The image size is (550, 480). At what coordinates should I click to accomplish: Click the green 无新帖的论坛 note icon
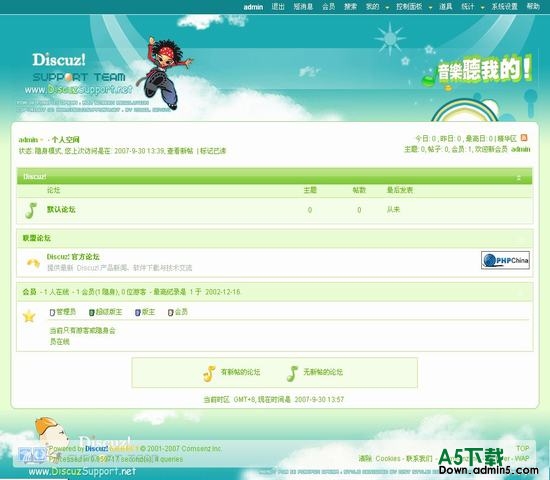click(292, 373)
